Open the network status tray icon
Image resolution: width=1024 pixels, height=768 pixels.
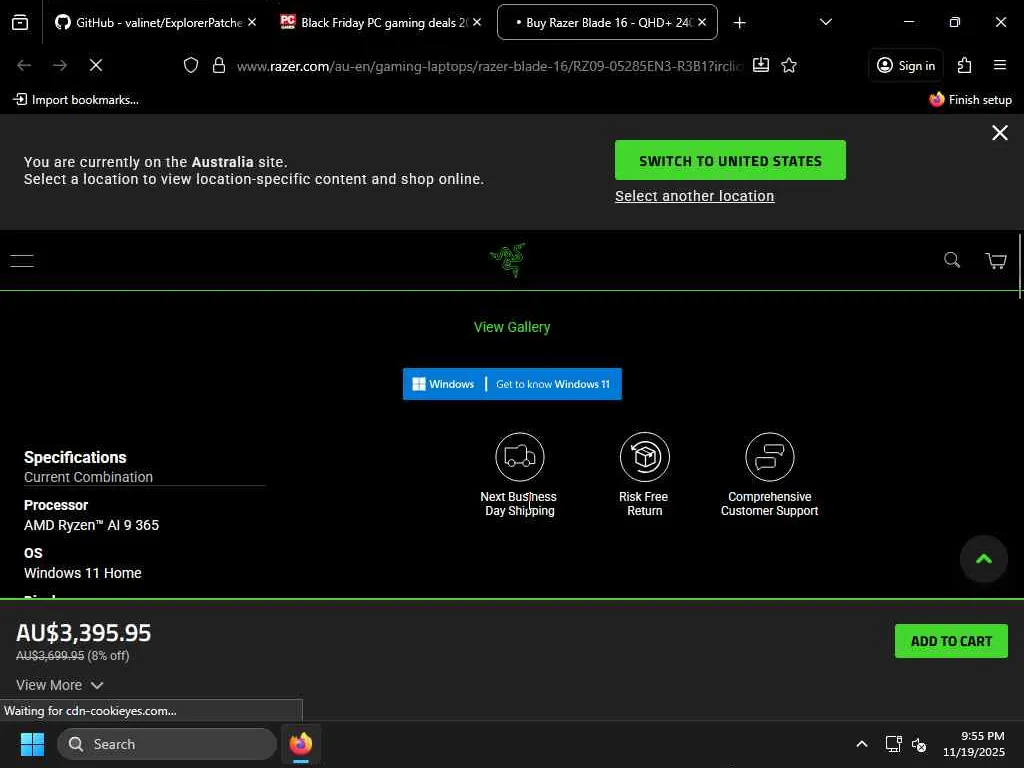[x=893, y=744]
